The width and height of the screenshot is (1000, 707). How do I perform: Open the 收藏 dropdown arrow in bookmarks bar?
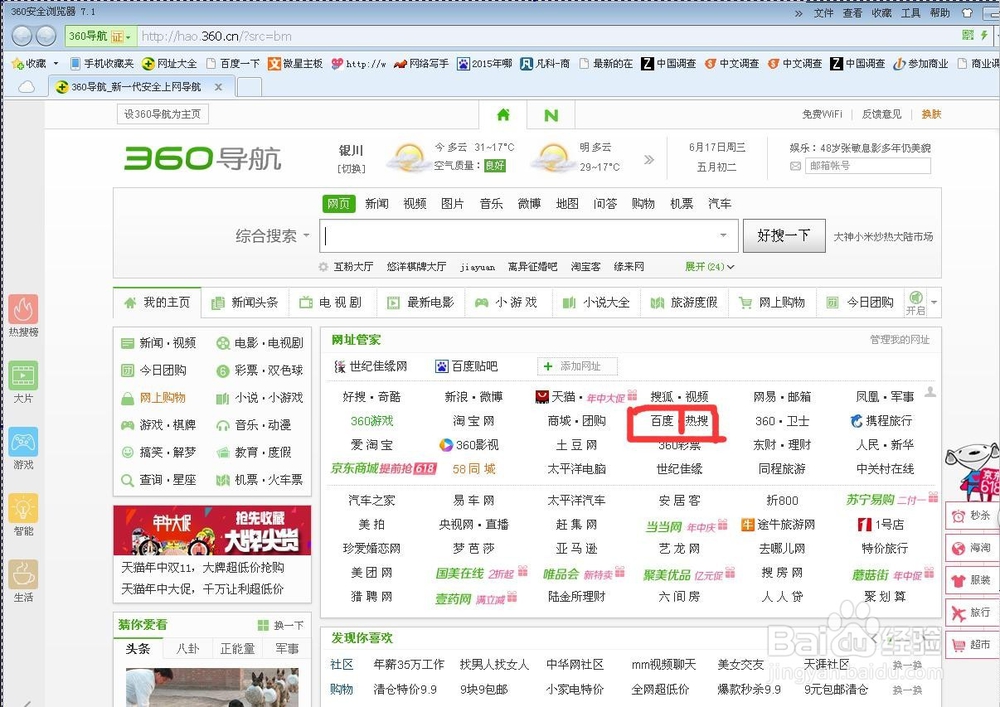click(x=55, y=63)
